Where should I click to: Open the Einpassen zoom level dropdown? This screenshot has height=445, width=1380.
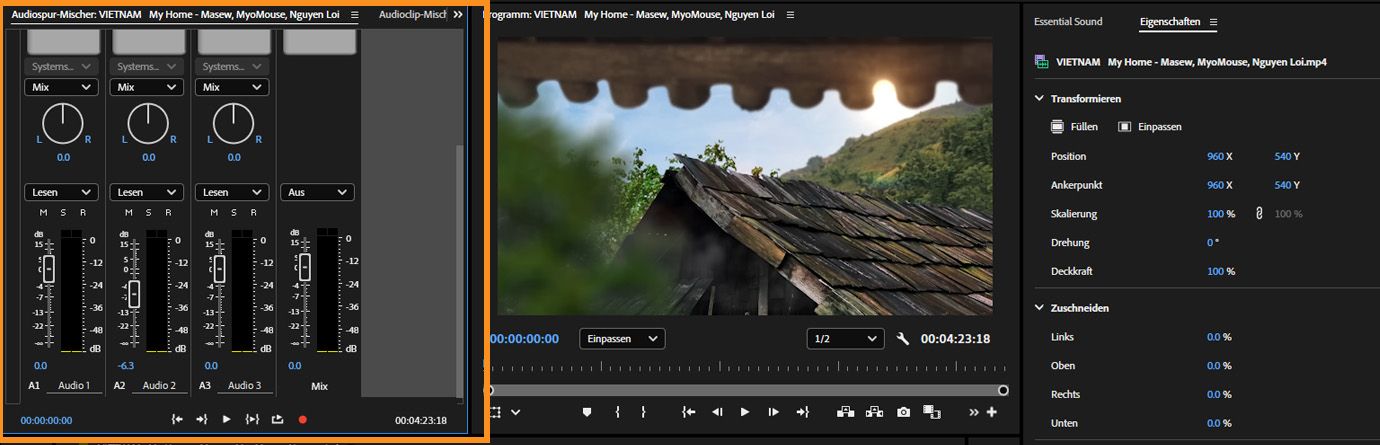click(x=621, y=339)
